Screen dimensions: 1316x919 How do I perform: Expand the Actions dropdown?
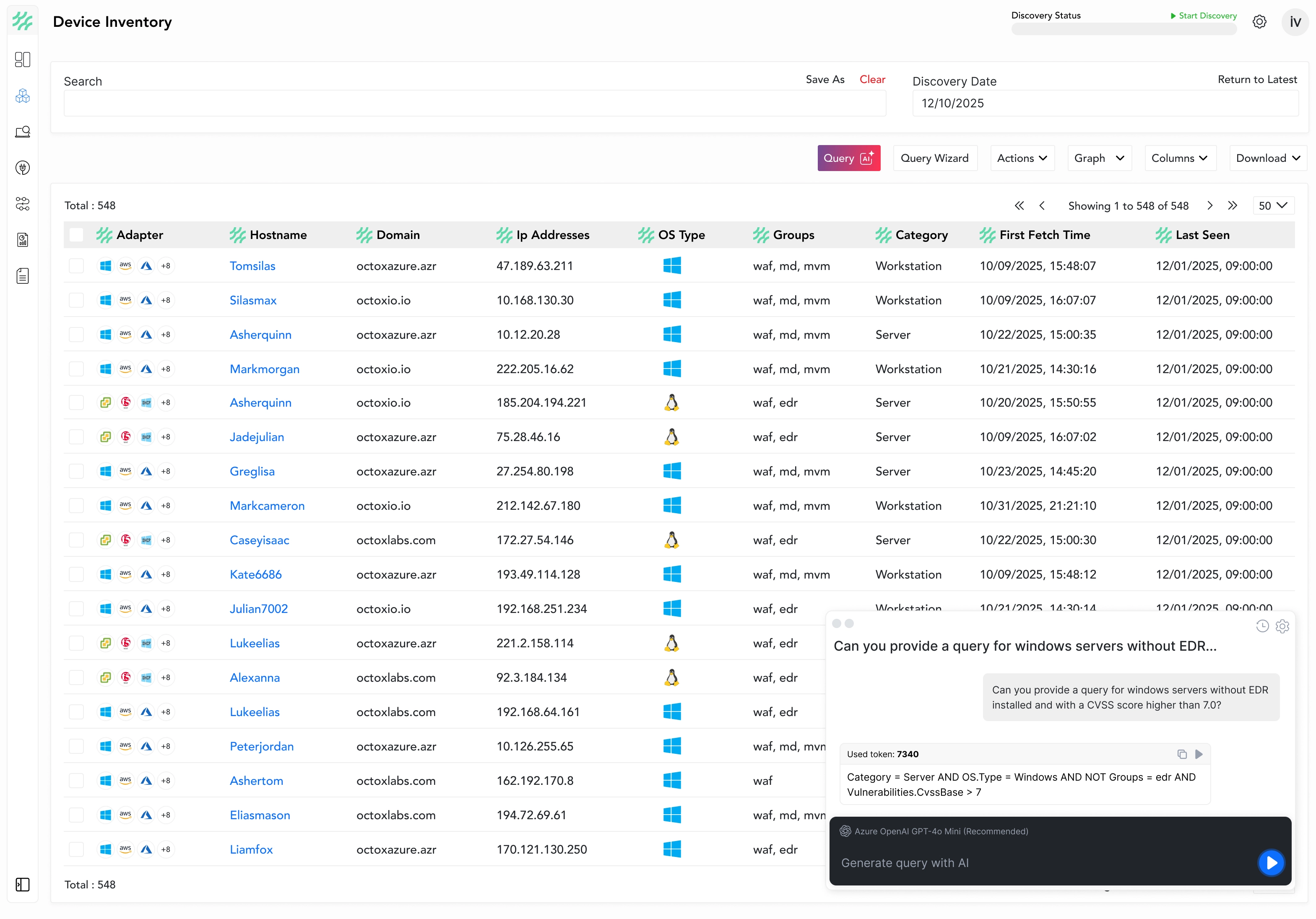coord(1022,158)
